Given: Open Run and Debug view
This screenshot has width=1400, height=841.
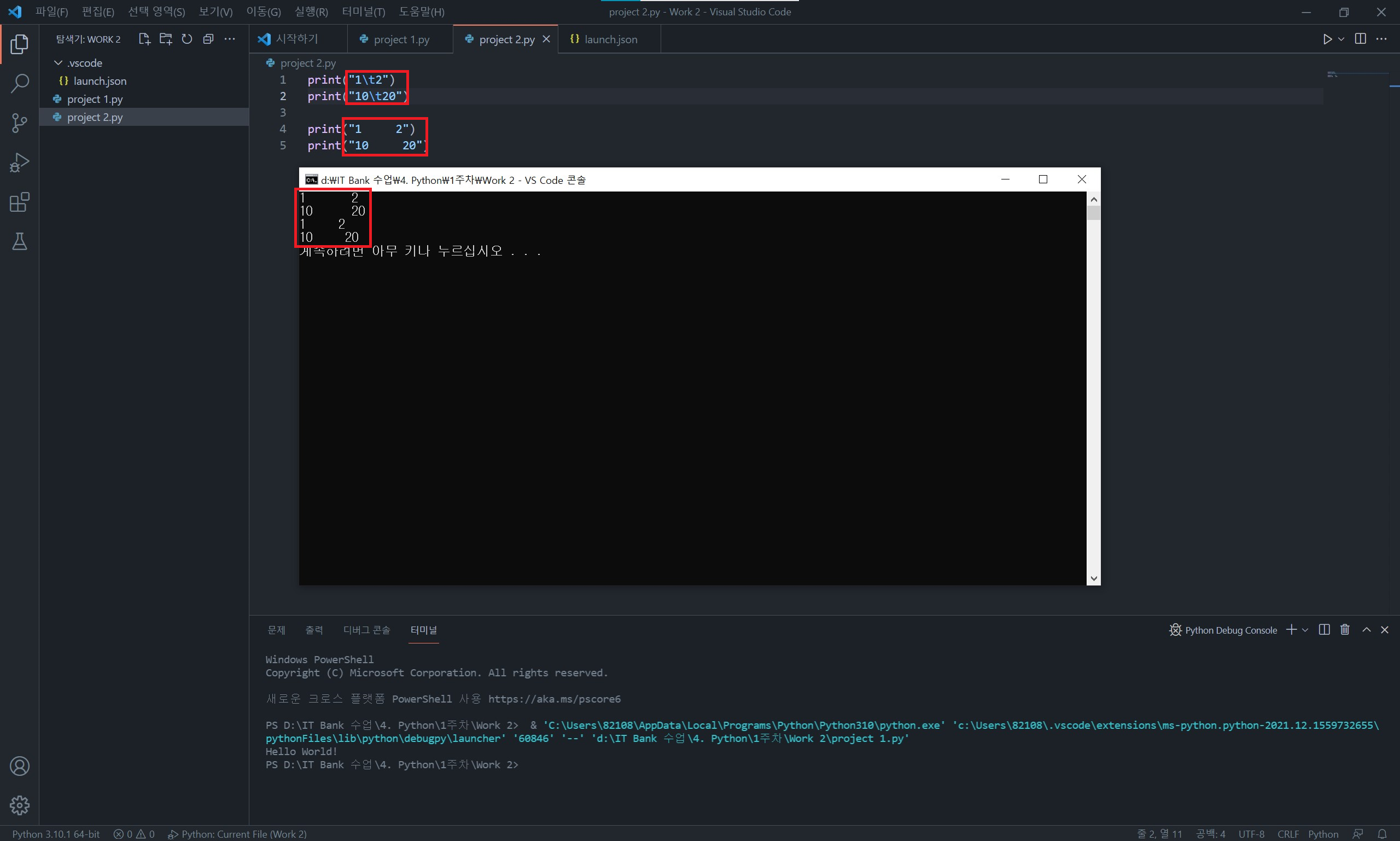Looking at the screenshot, I should [19, 163].
